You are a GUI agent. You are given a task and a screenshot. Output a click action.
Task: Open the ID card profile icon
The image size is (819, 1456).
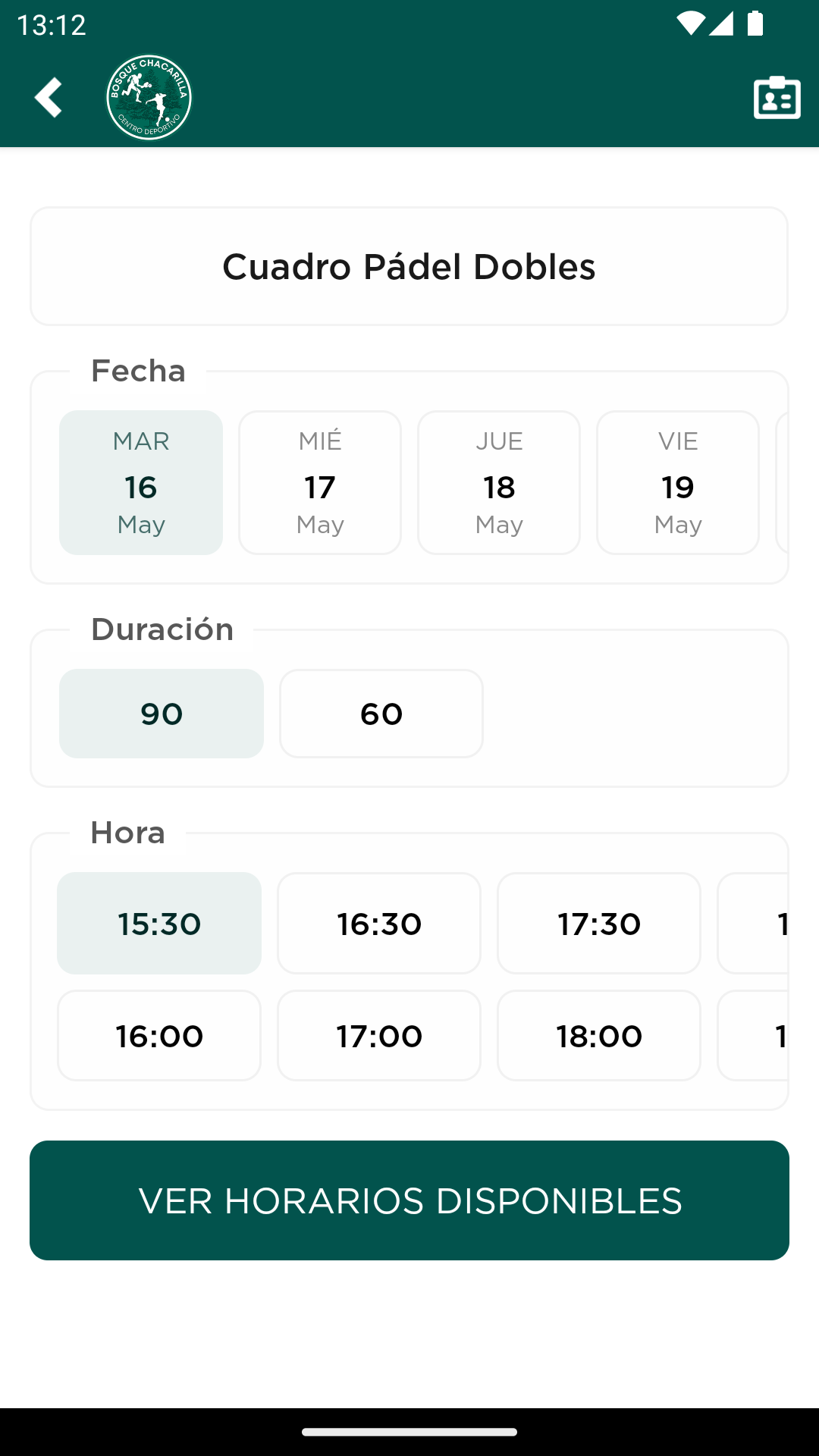coord(777,97)
